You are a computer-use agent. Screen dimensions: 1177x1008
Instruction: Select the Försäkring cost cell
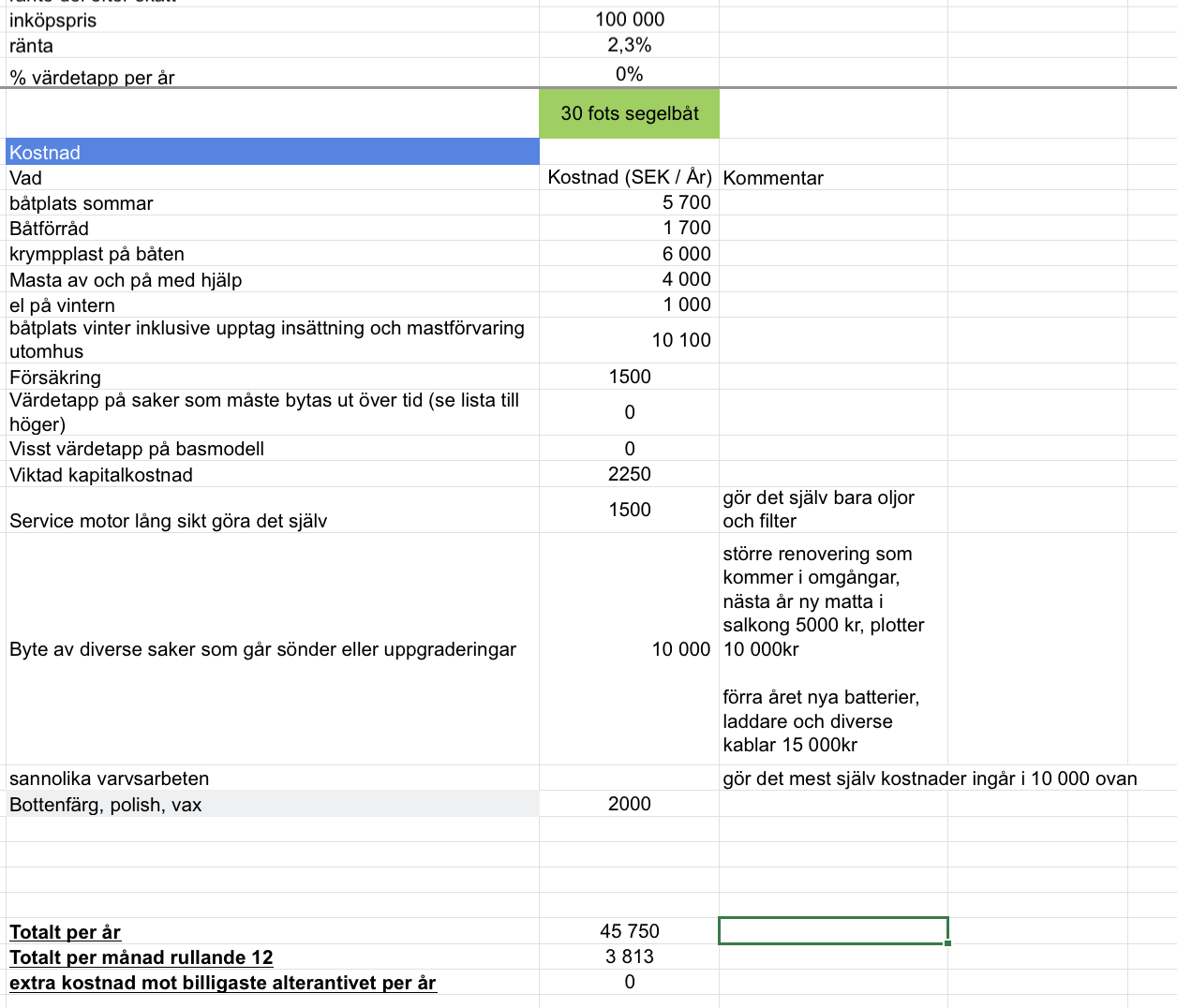[x=629, y=377]
